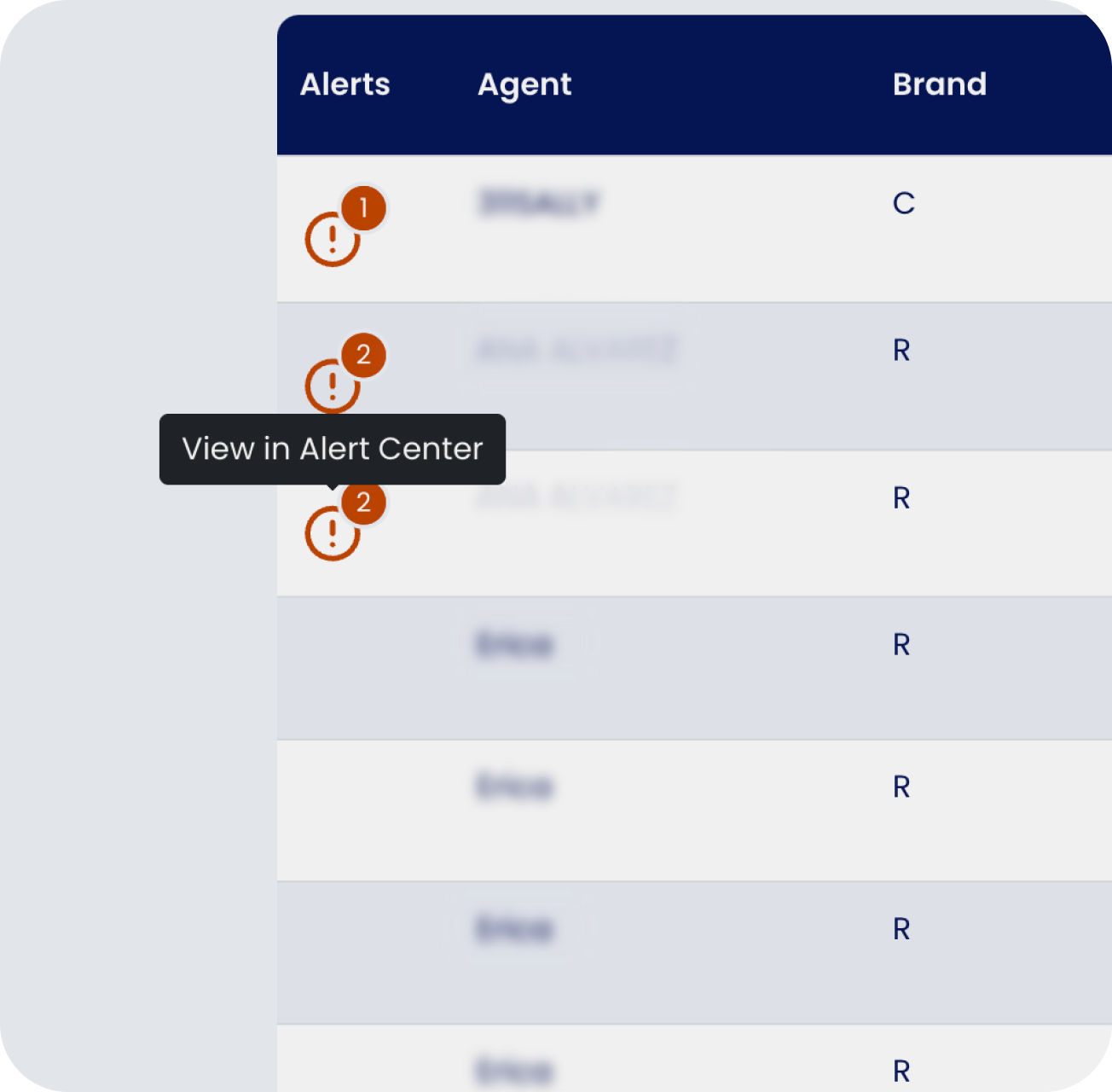This screenshot has height=1092, width=1112.
Task: Click the brand R in the fourth row
Action: point(902,645)
